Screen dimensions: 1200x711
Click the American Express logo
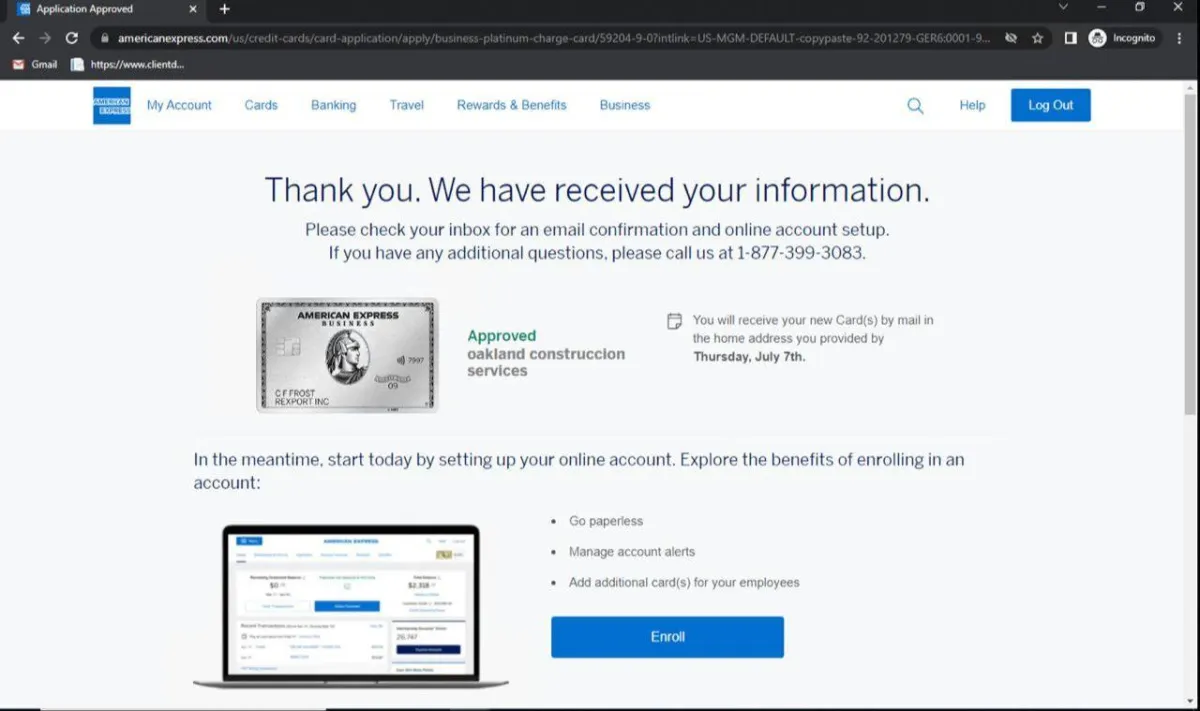112,105
